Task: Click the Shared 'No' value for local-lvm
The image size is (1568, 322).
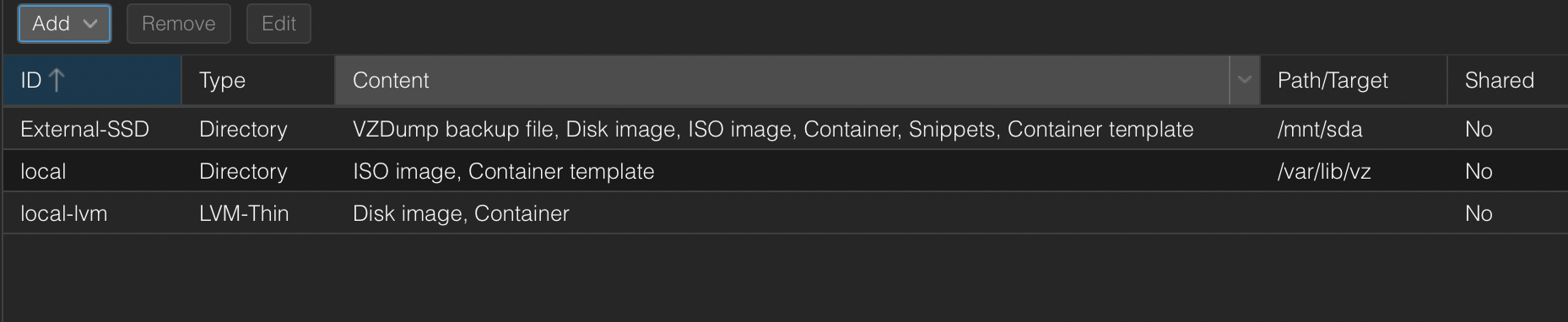Action: (x=1479, y=213)
